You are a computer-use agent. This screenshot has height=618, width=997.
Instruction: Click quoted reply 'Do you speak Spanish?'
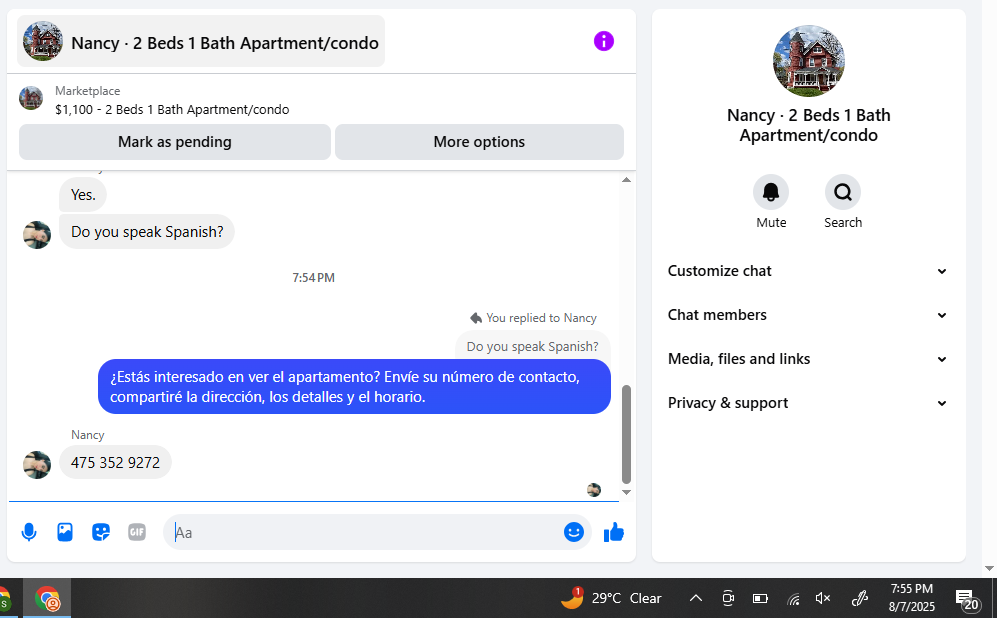[532, 346]
